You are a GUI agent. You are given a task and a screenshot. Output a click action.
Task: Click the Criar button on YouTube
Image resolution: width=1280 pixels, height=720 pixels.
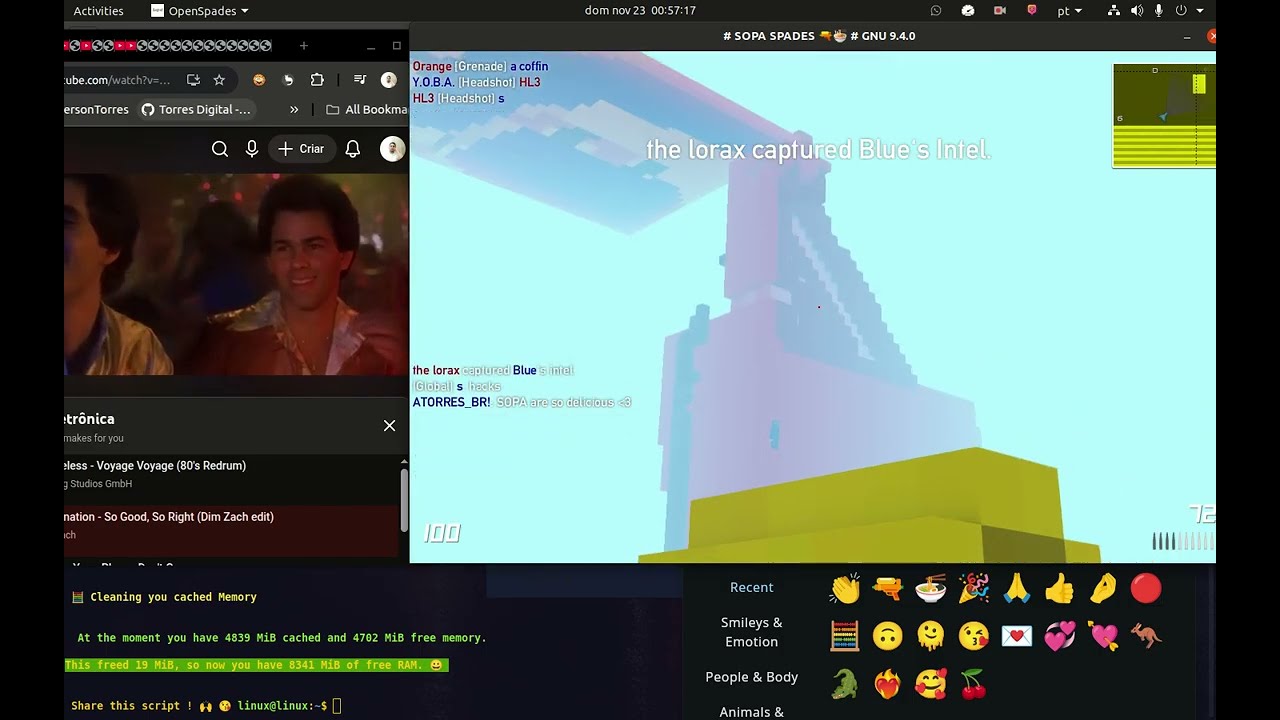point(301,149)
